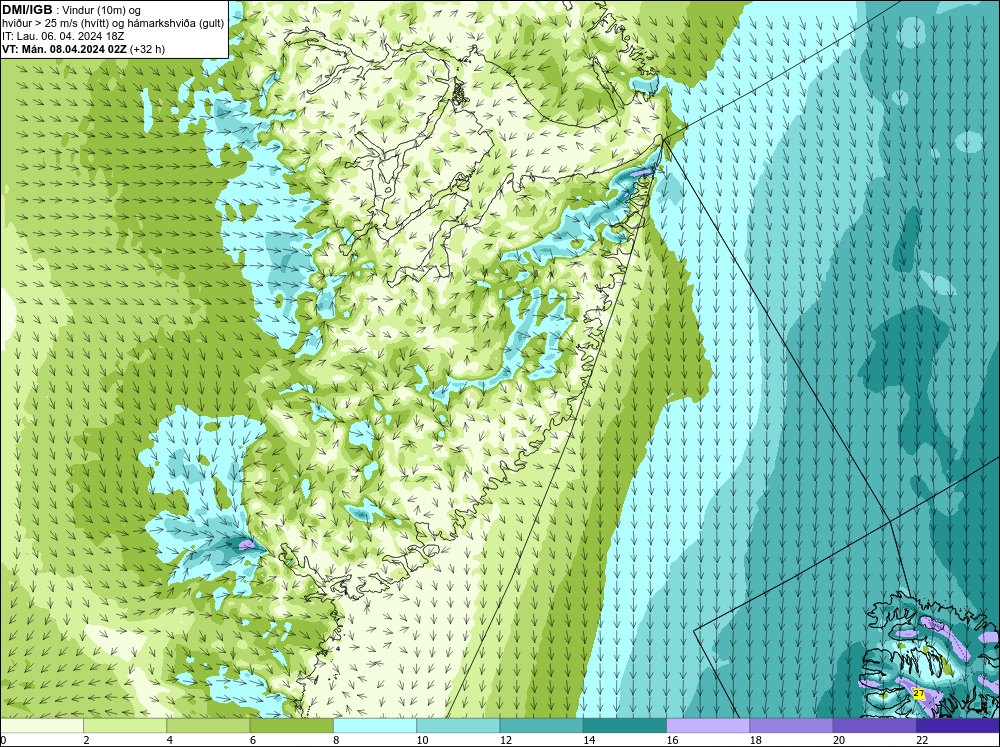This screenshot has height=747, width=1000.
Task: Click the '16' label on the color scale
Action: 672,740
